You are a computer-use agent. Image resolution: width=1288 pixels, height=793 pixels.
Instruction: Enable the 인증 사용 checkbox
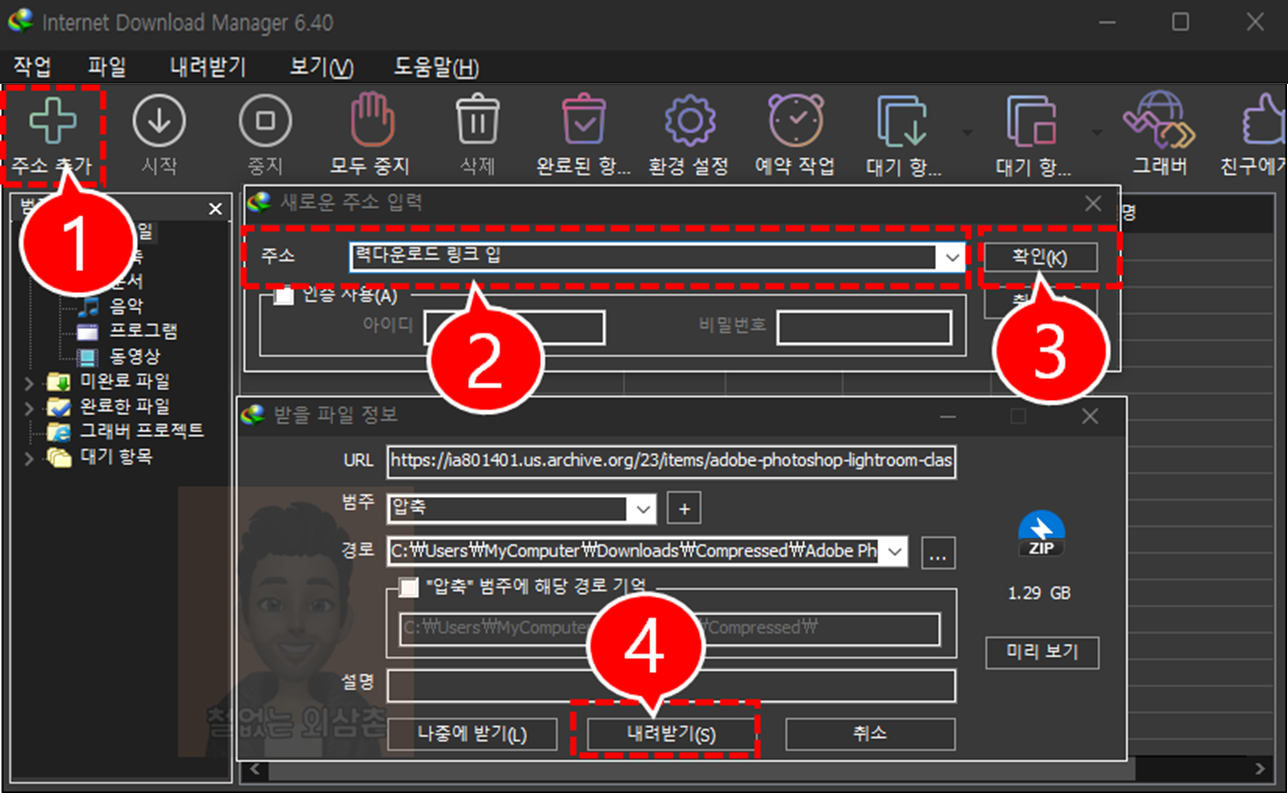click(284, 296)
